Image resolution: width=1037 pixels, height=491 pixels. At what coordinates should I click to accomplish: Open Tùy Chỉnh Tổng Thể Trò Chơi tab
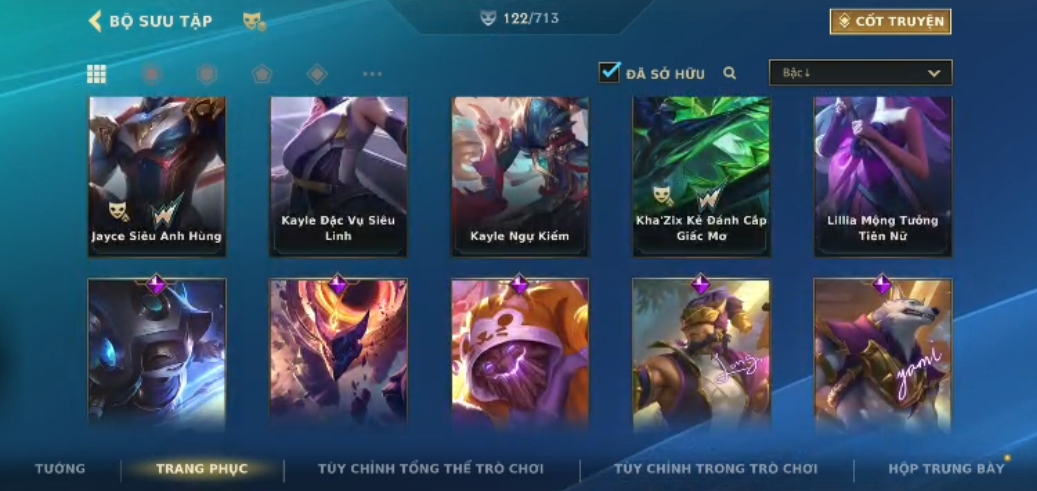[x=431, y=469]
